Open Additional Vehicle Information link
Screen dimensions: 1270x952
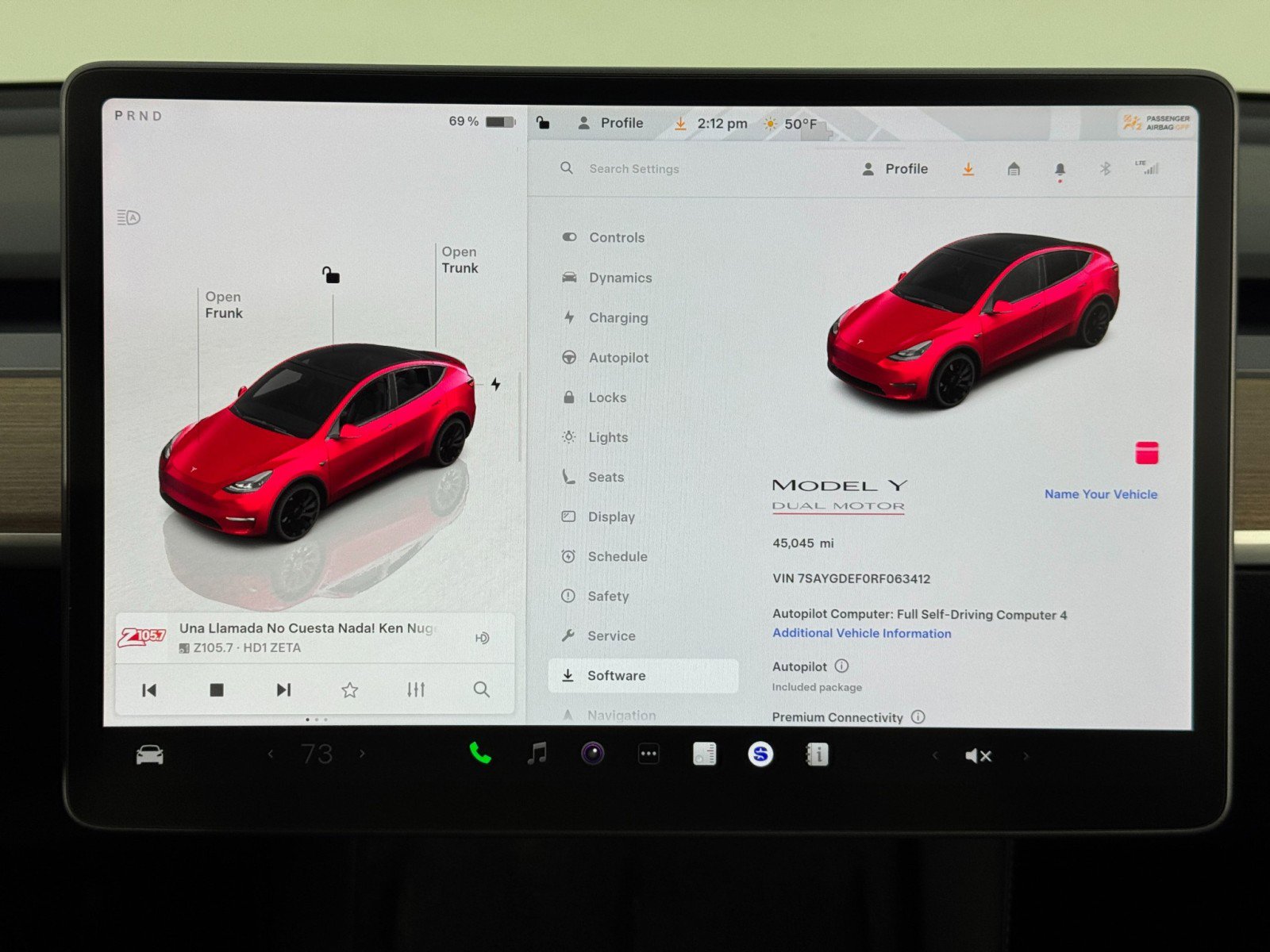coord(861,633)
